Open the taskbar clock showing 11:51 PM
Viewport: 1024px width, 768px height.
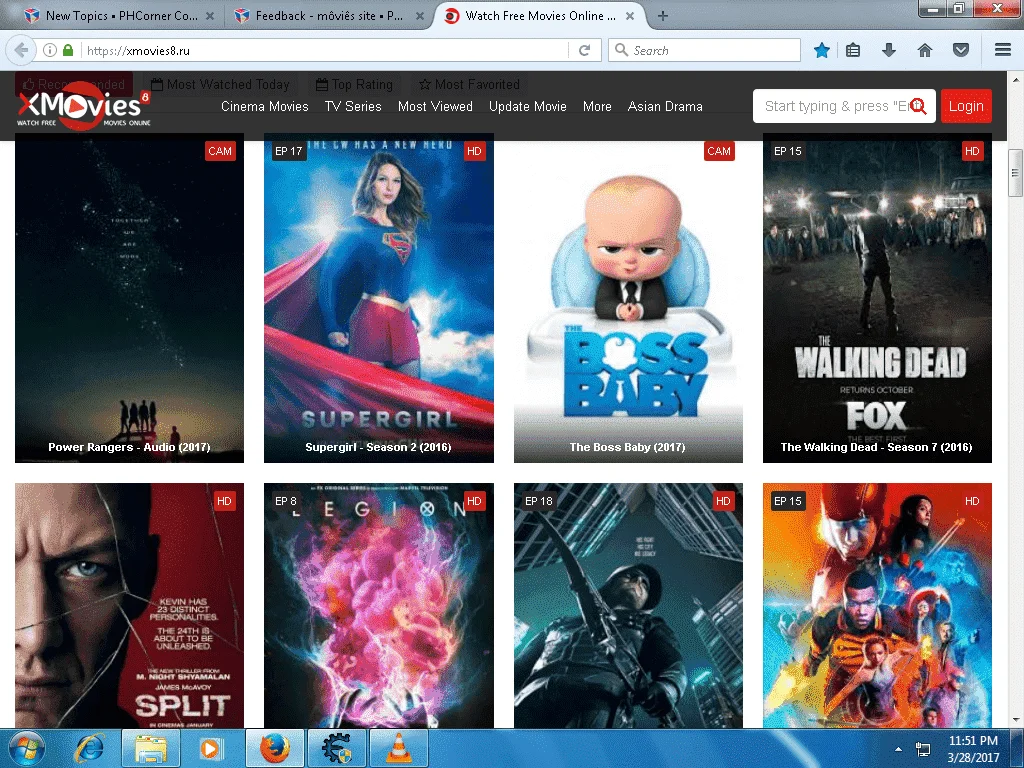pyautogui.click(x=973, y=749)
